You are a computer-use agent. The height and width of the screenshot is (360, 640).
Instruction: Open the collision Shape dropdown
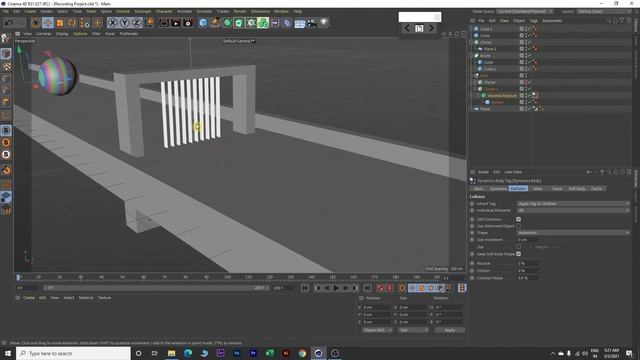[x=573, y=233]
